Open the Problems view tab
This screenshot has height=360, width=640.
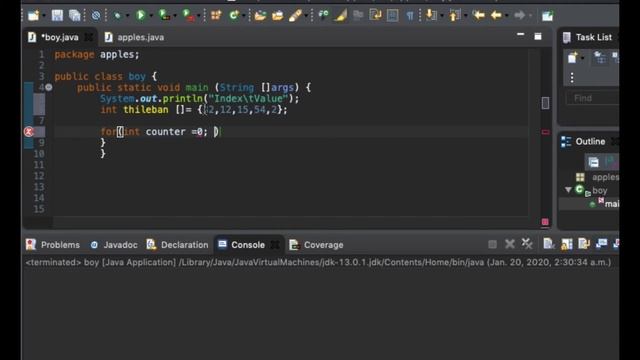53,244
